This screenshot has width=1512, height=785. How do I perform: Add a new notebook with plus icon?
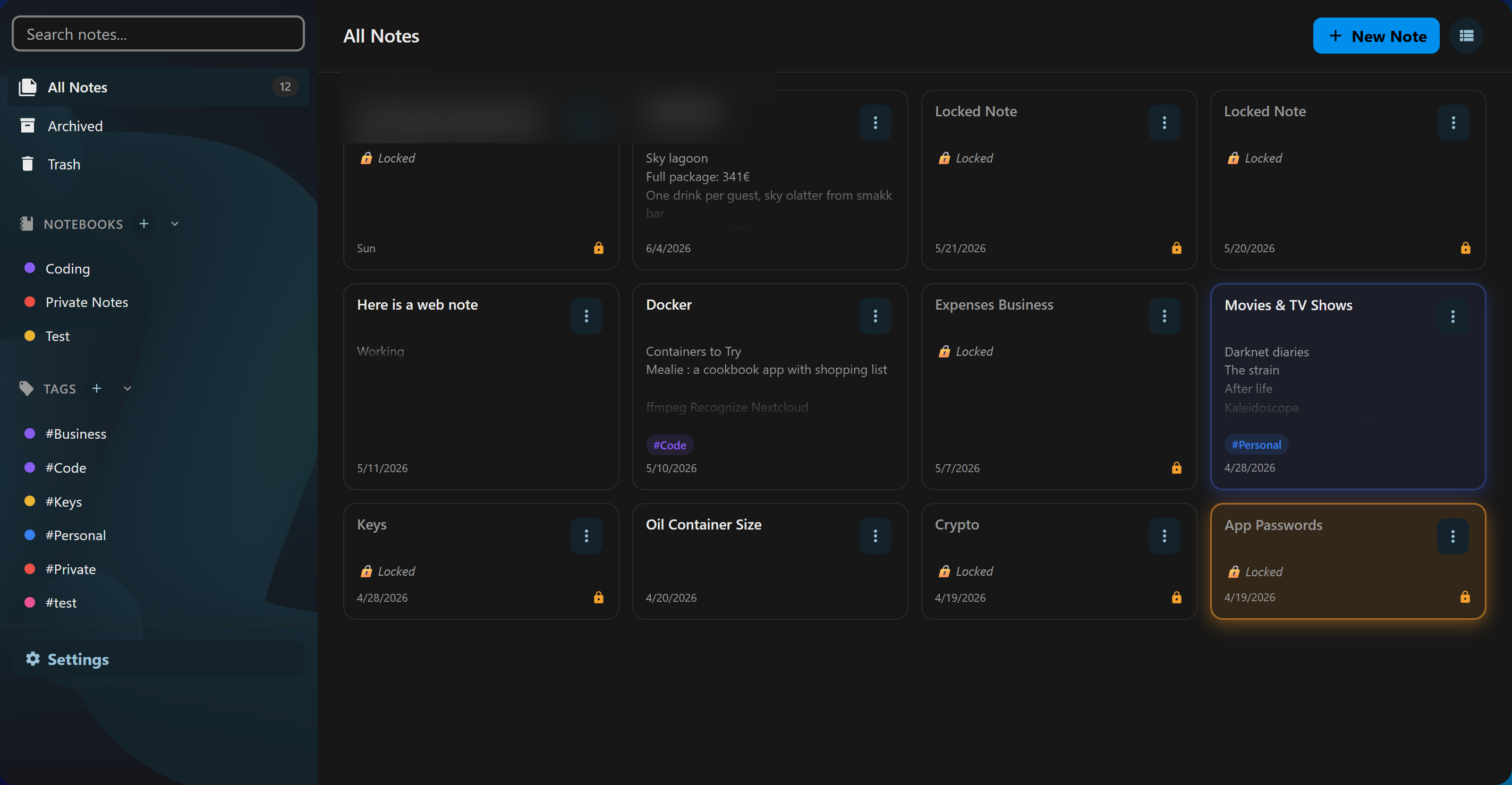[144, 224]
